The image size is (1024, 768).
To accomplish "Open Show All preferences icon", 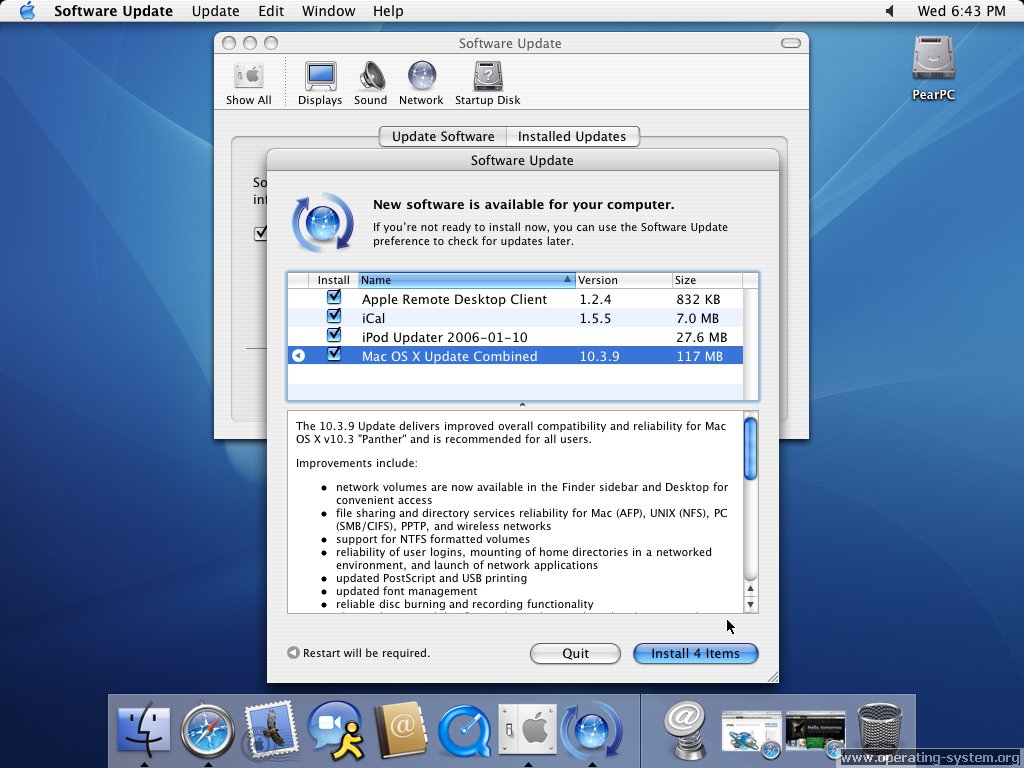I will point(249,83).
